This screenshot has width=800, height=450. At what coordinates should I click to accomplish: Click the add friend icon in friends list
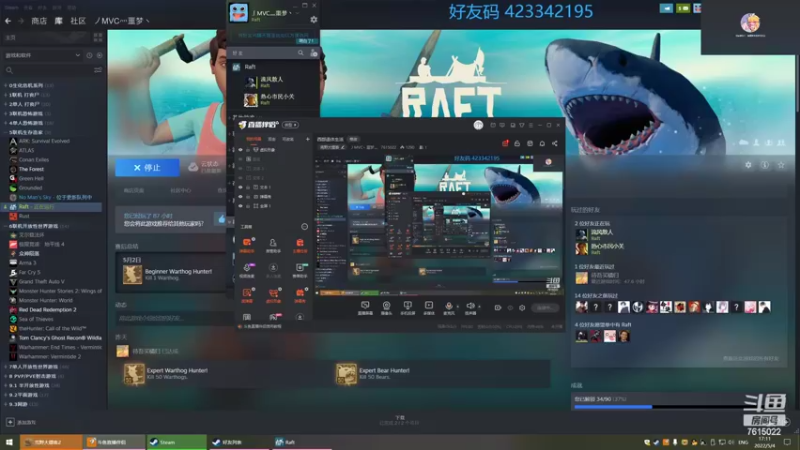pos(314,53)
